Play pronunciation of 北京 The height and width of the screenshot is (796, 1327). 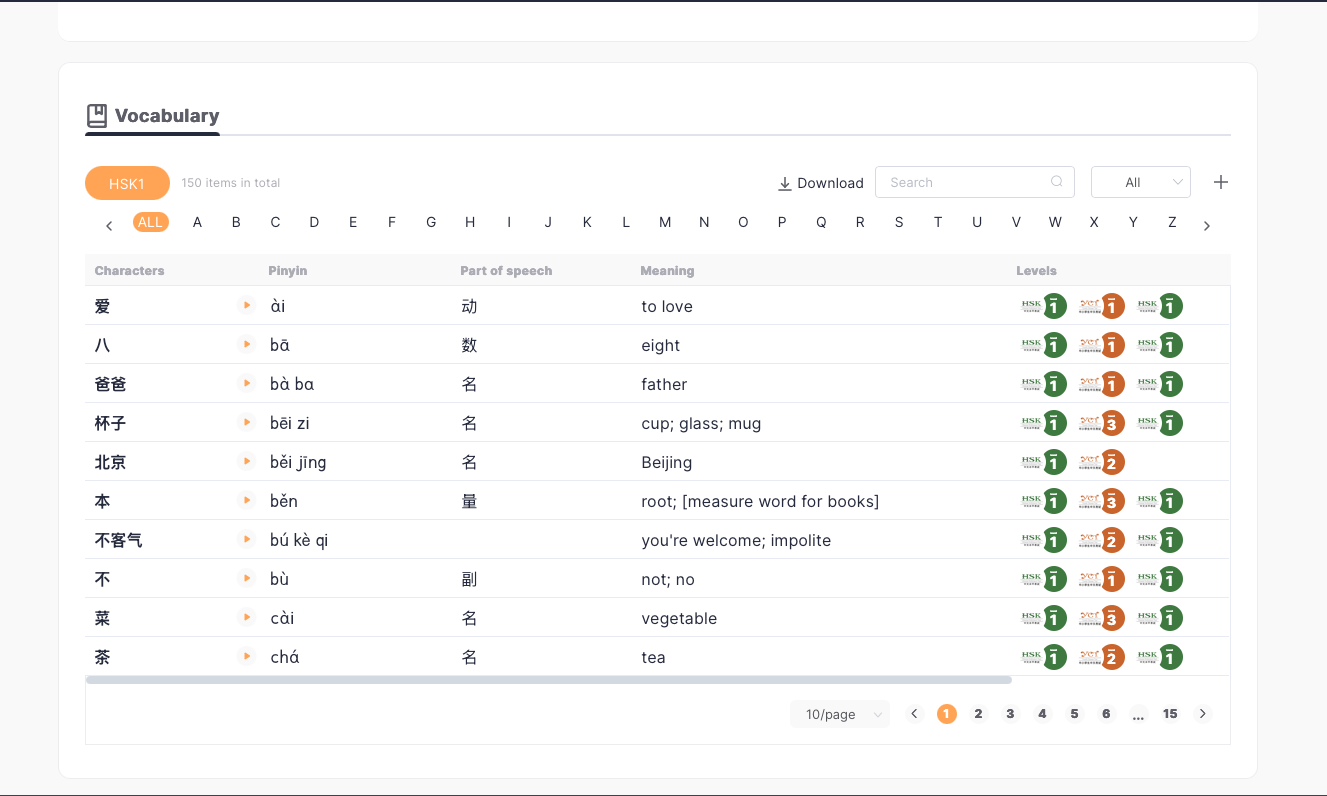tap(247, 461)
